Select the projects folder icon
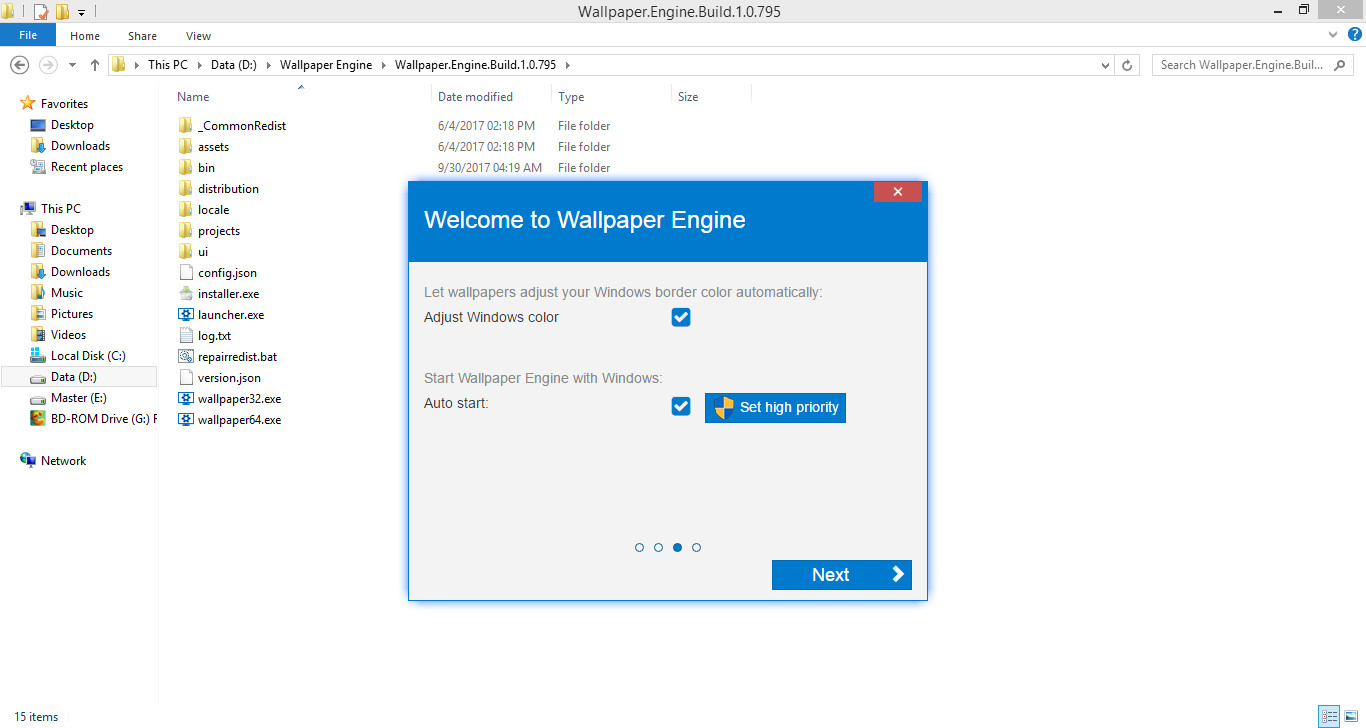This screenshot has width=1366, height=728. pos(185,231)
